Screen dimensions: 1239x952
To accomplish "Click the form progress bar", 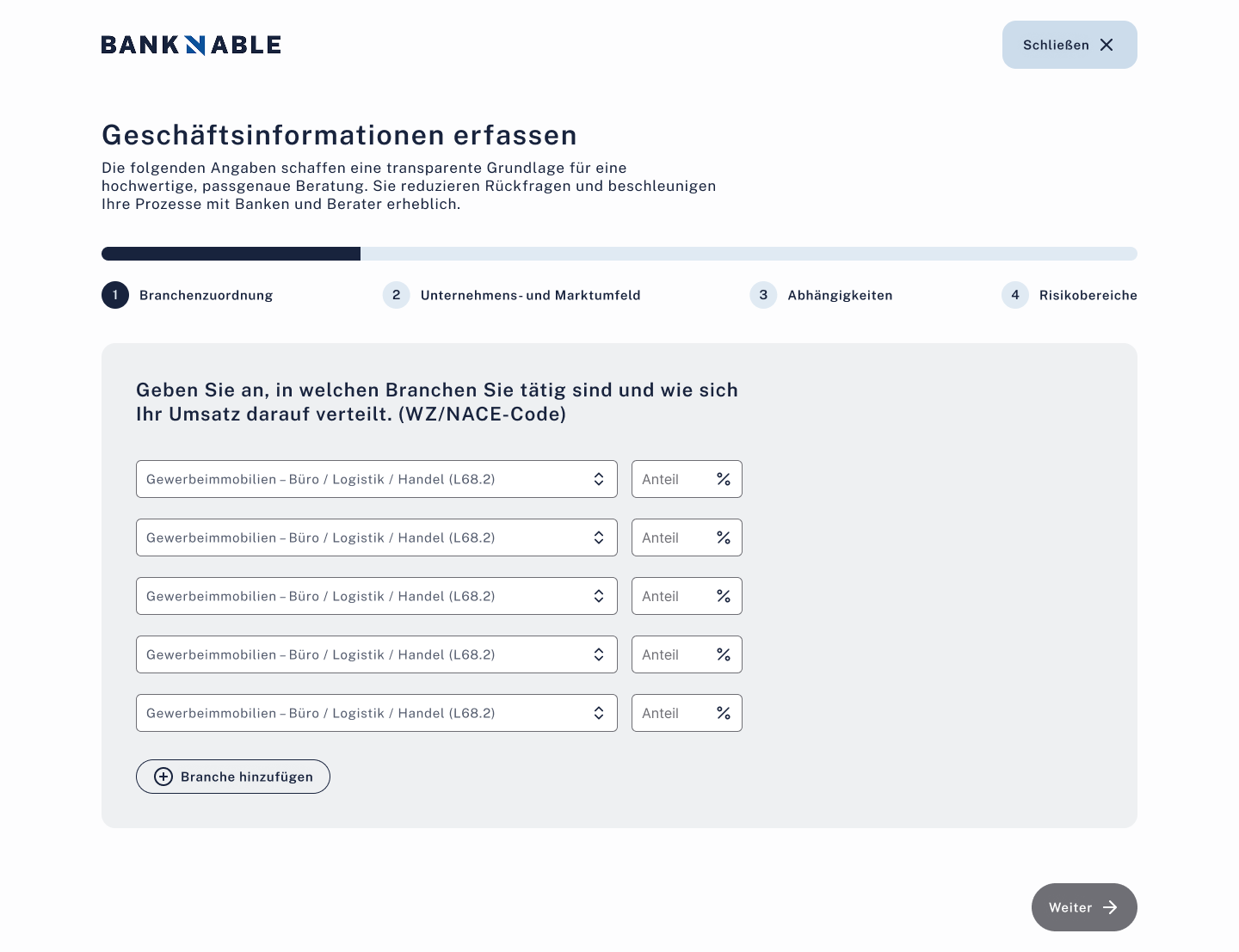I will pyautogui.click(x=619, y=254).
